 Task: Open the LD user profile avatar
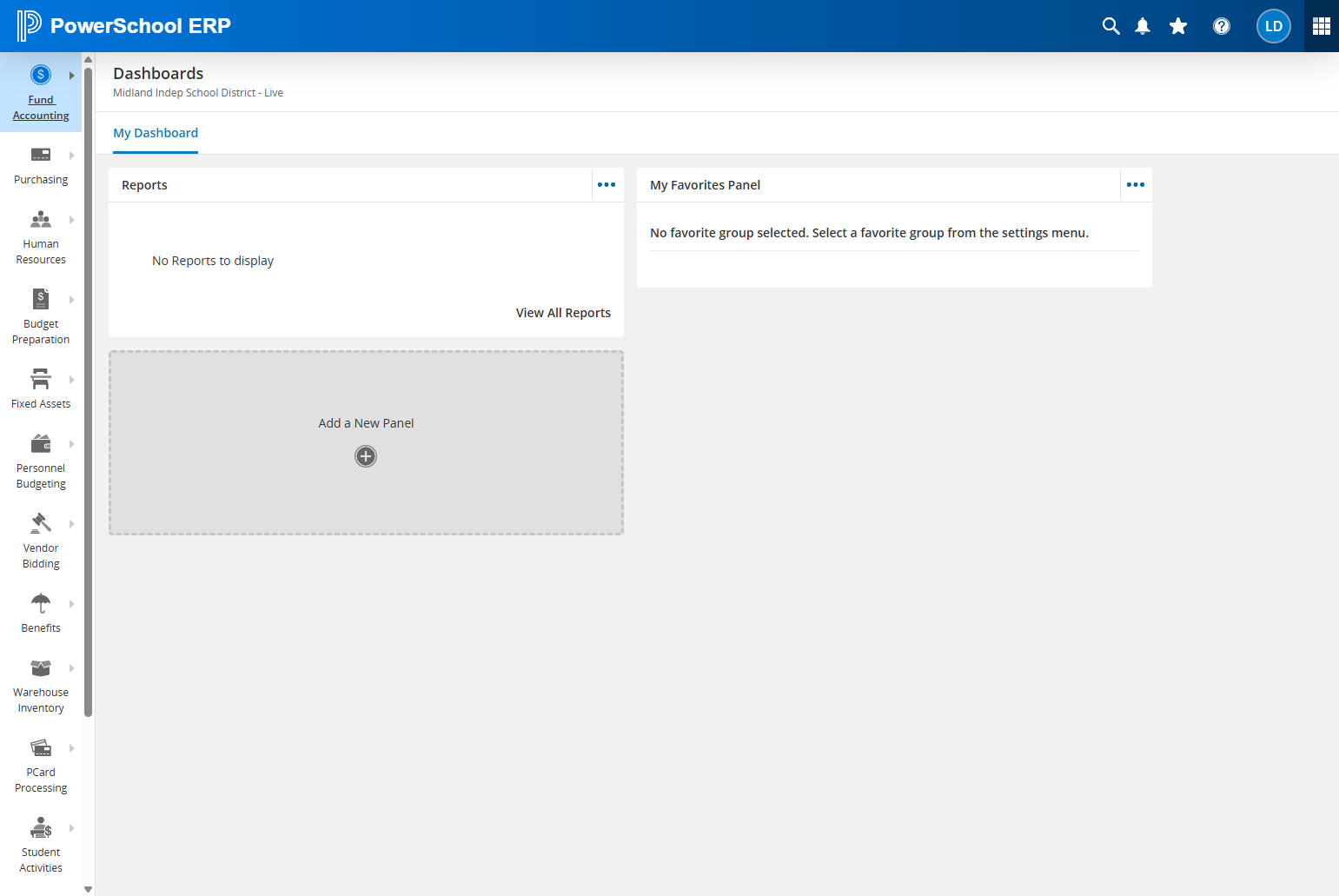coord(1274,26)
